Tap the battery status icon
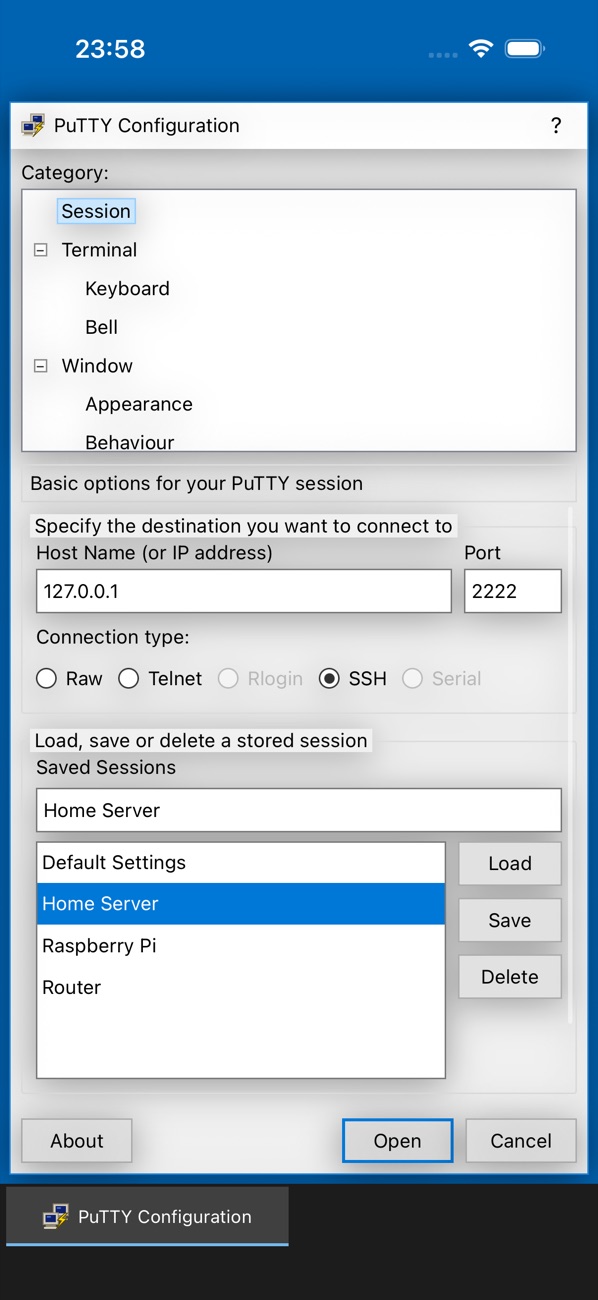Screen dimensions: 598x1300 (x=524, y=49)
